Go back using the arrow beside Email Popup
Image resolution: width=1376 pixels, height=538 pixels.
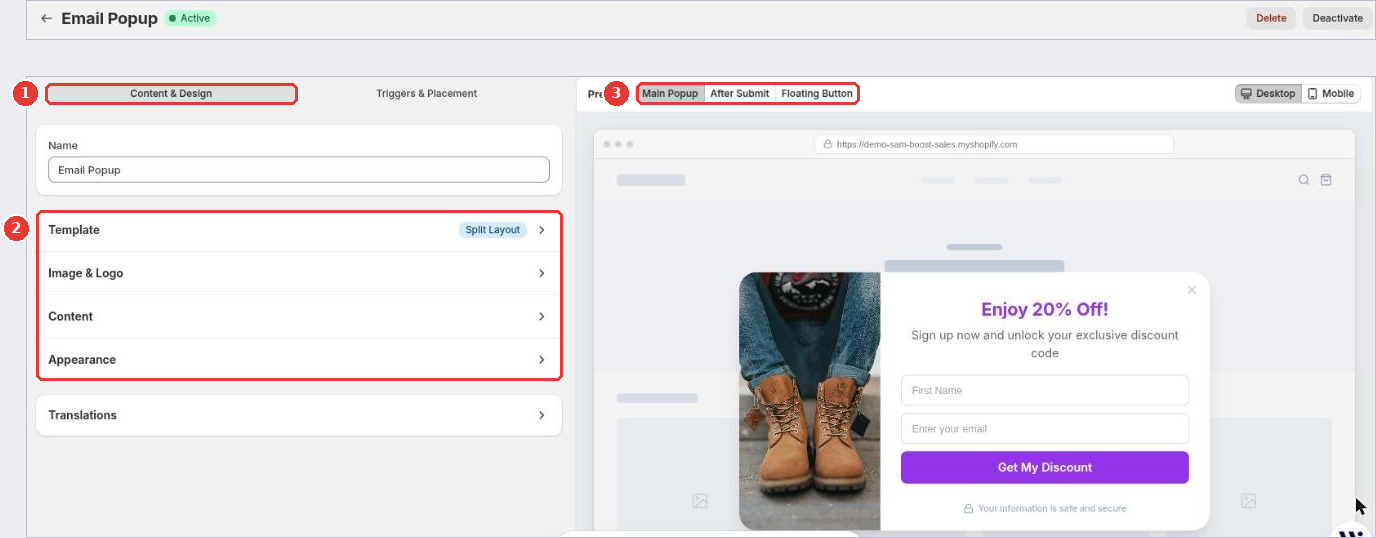tap(46, 18)
